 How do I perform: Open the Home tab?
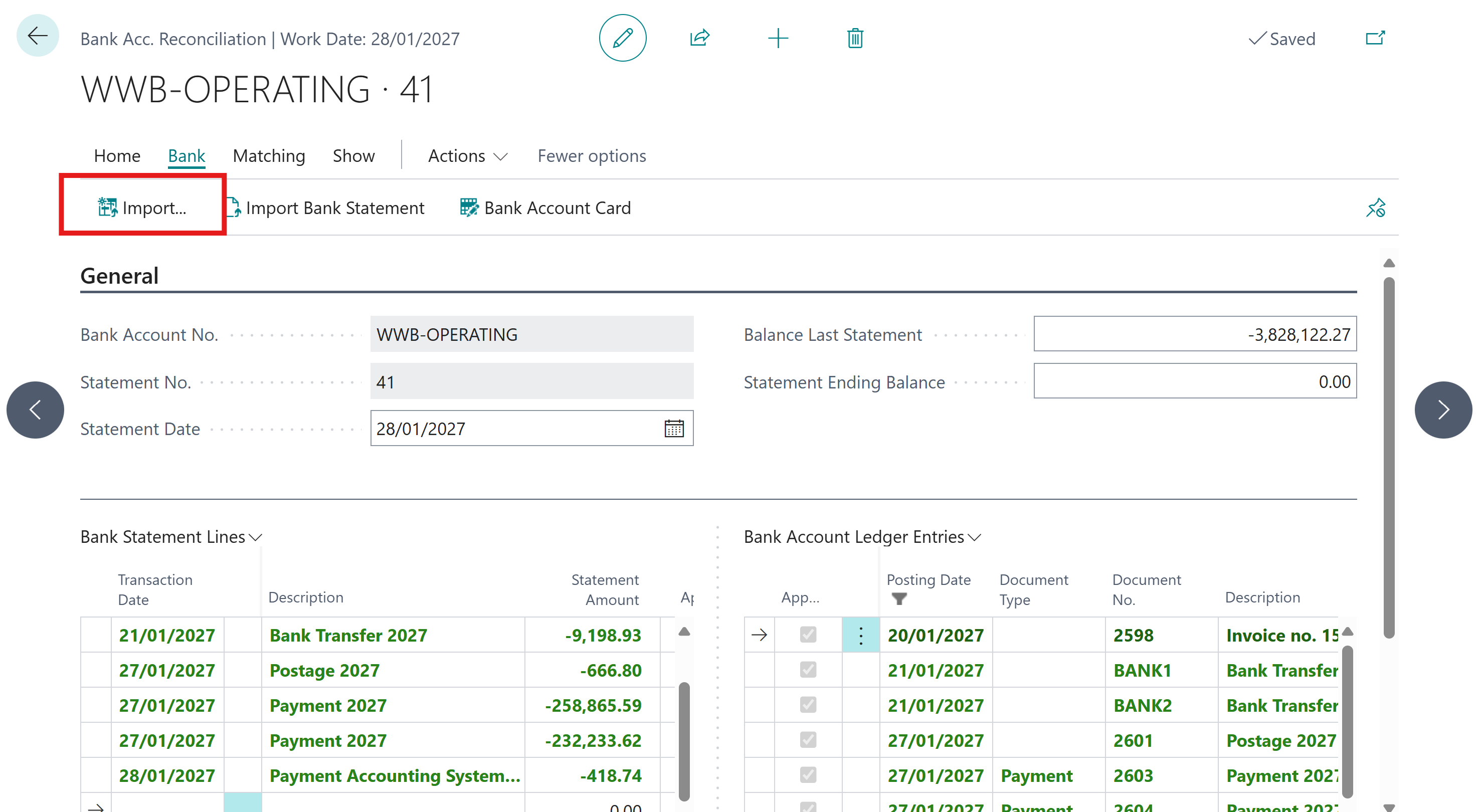pos(117,155)
